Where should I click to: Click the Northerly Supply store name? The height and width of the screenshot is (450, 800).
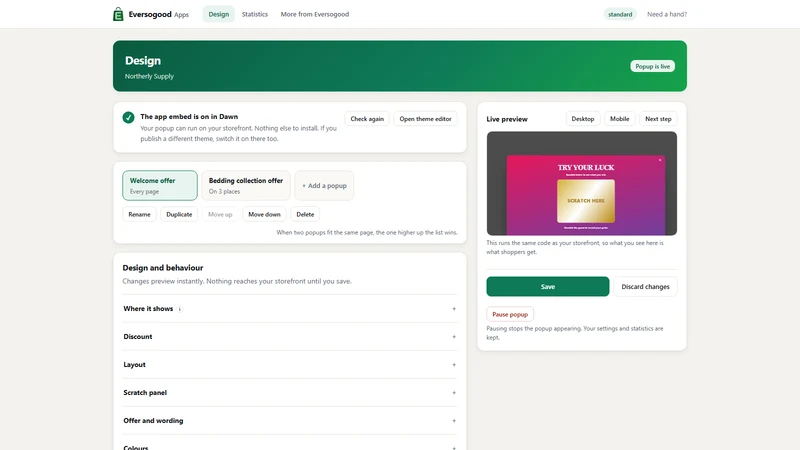point(149,76)
